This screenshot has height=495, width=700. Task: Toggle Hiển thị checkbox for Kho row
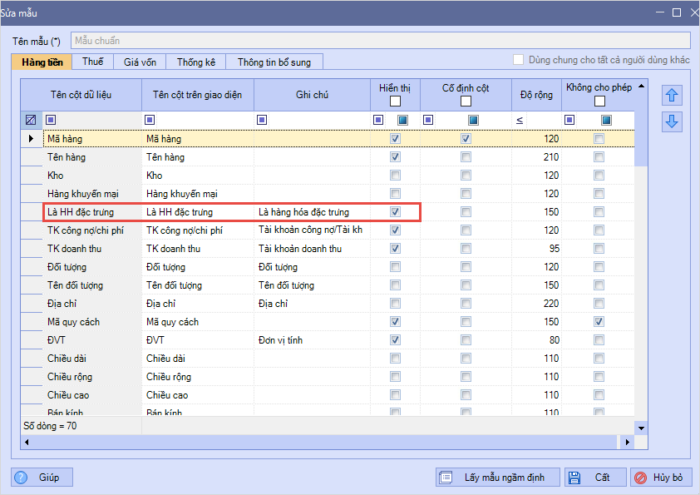pyautogui.click(x=395, y=175)
